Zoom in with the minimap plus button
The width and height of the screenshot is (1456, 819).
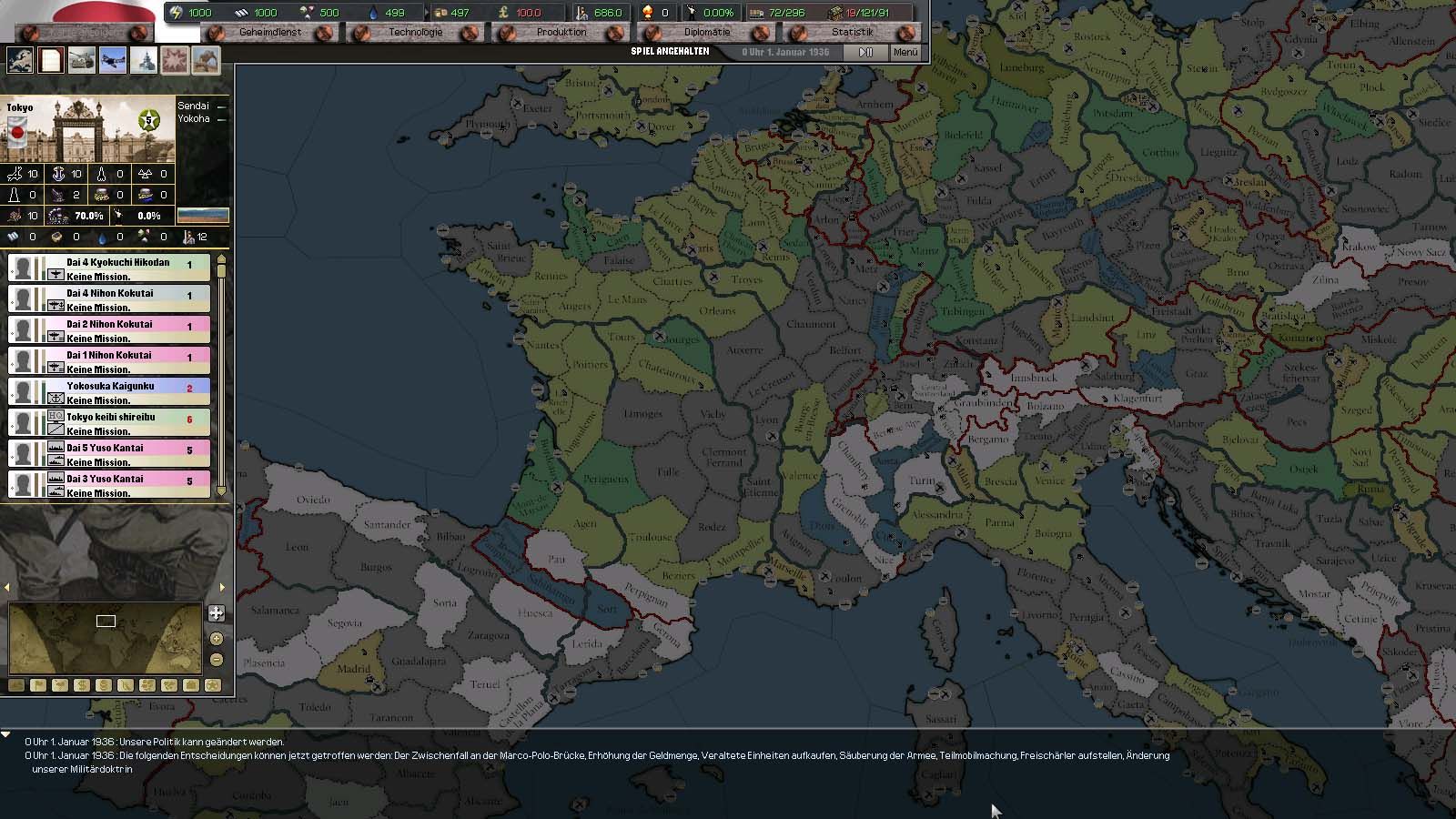point(217,638)
